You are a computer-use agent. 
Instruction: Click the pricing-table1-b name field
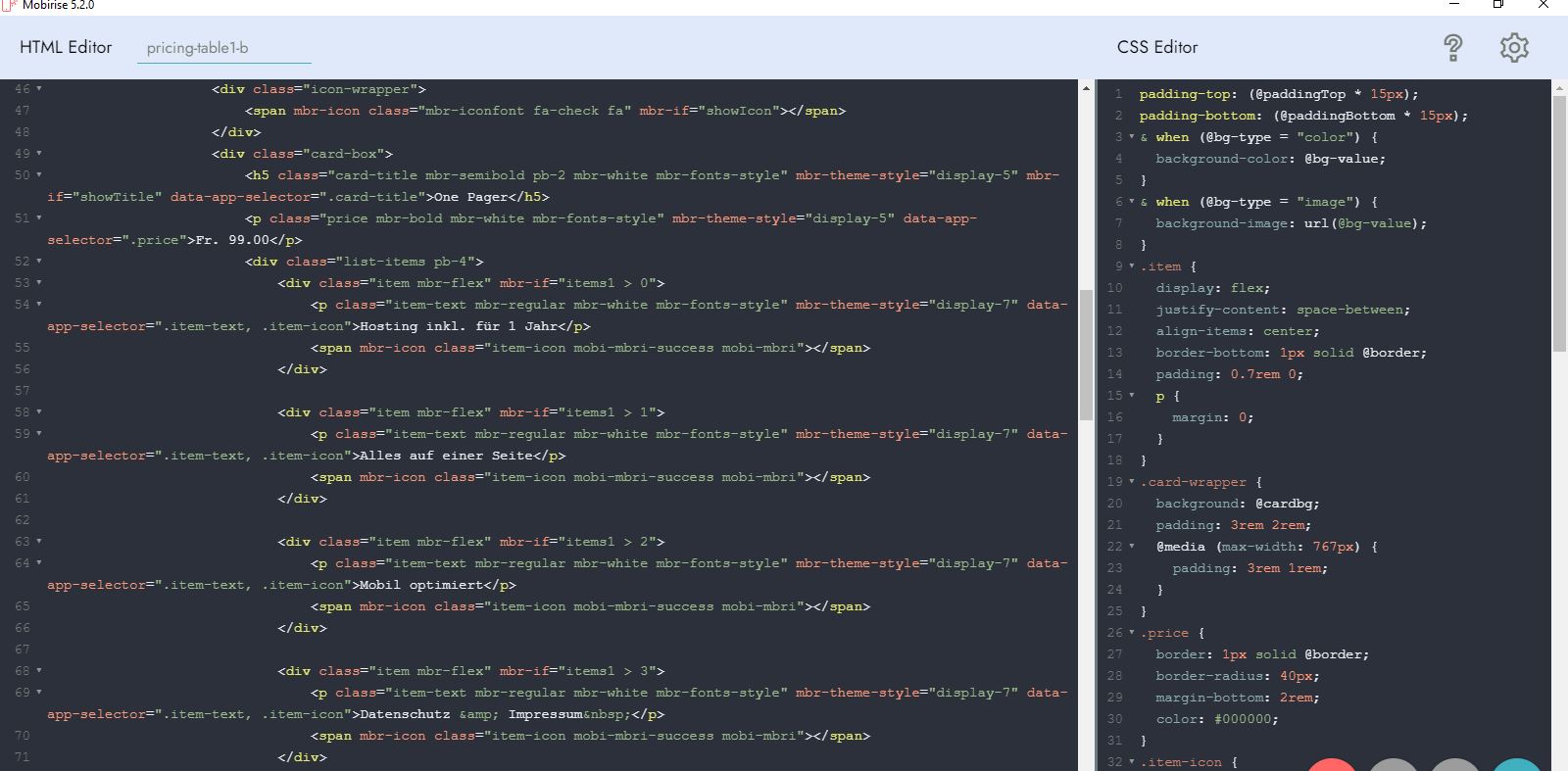pos(223,48)
